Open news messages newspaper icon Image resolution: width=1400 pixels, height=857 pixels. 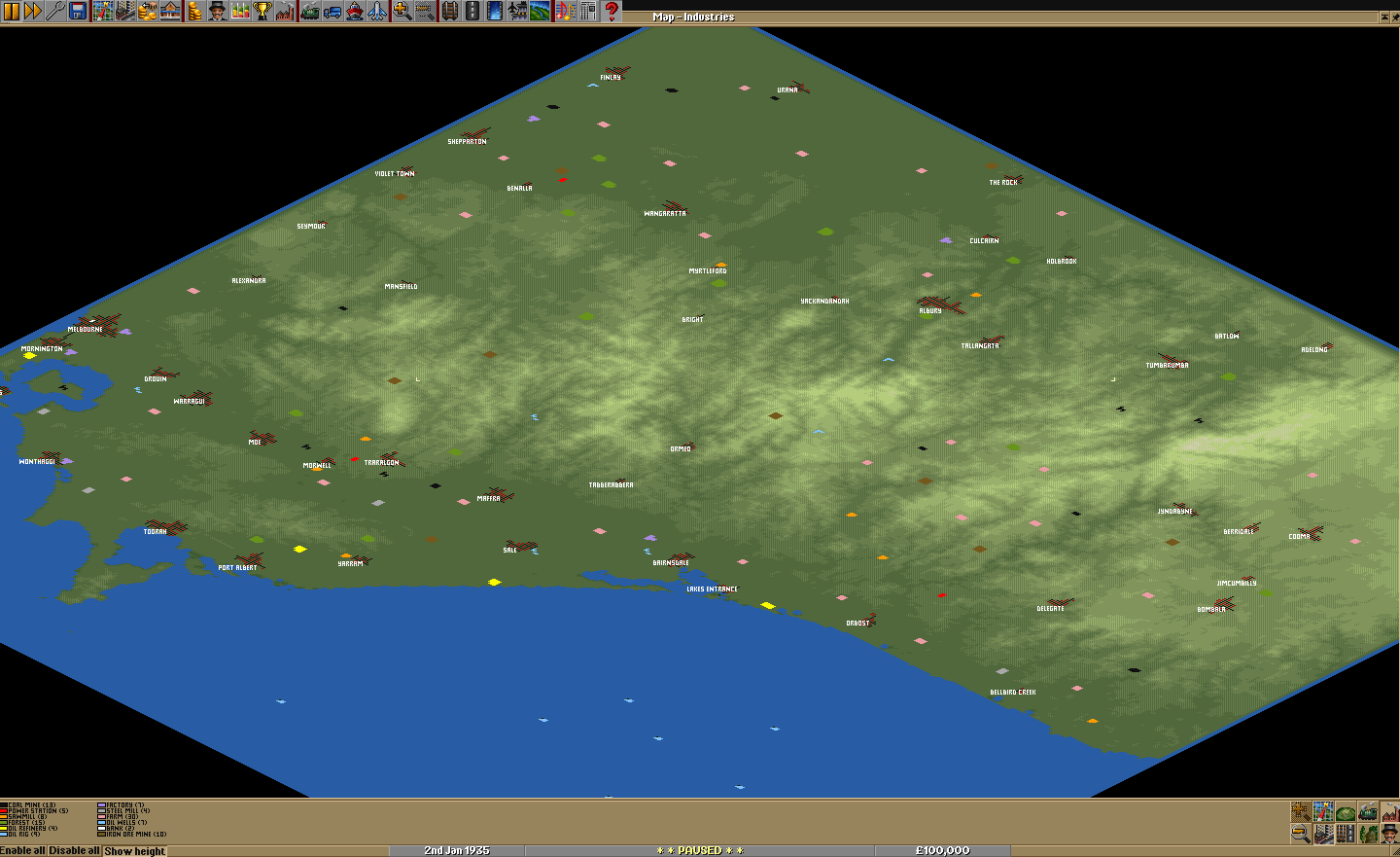[x=588, y=11]
